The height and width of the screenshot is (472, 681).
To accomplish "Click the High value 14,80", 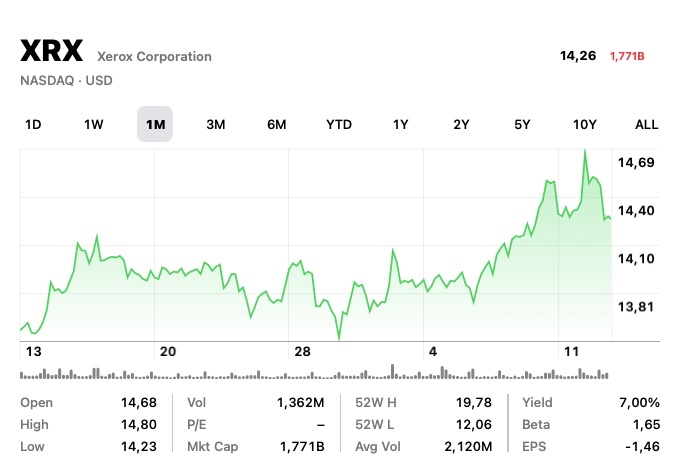I will [x=139, y=424].
